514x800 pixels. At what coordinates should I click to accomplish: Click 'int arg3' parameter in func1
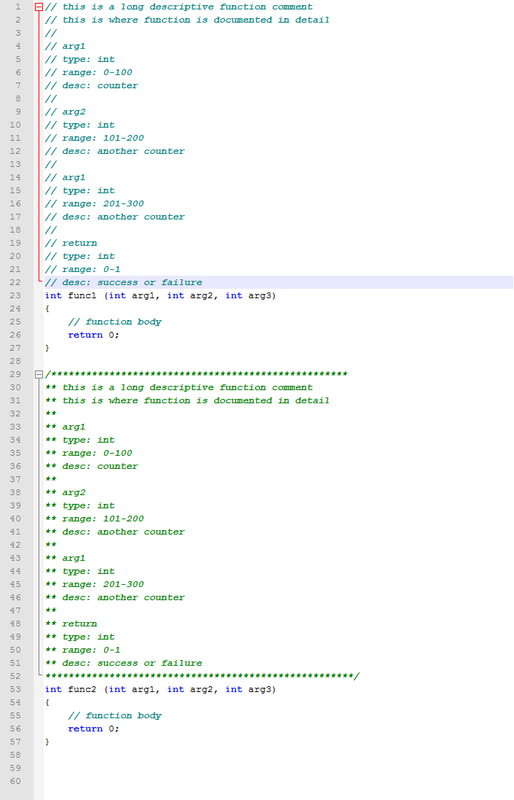[x=248, y=295]
